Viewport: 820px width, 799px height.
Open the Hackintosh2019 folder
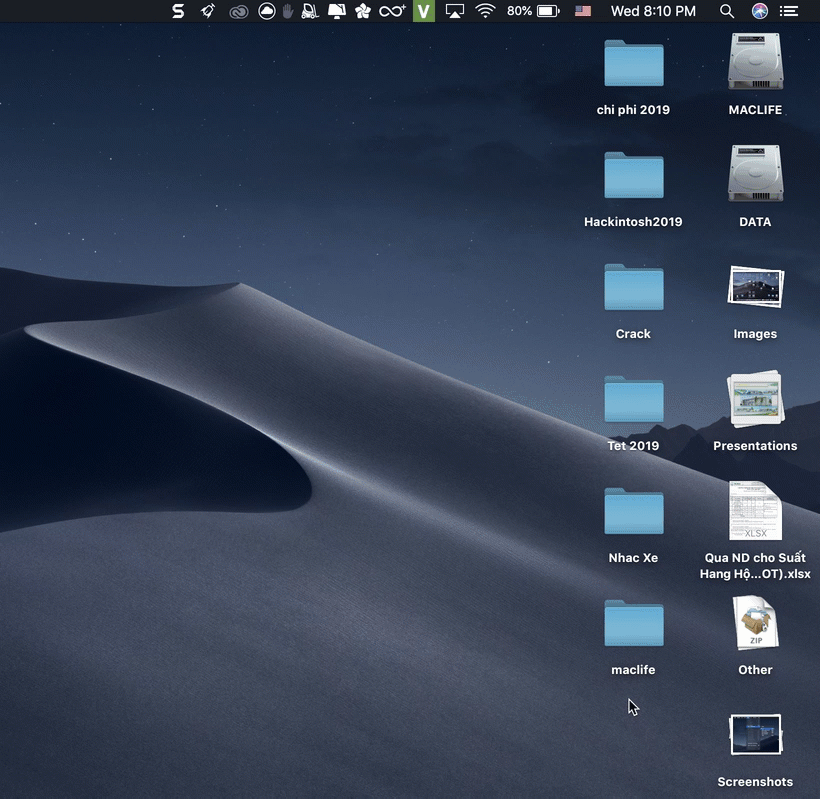coord(633,174)
